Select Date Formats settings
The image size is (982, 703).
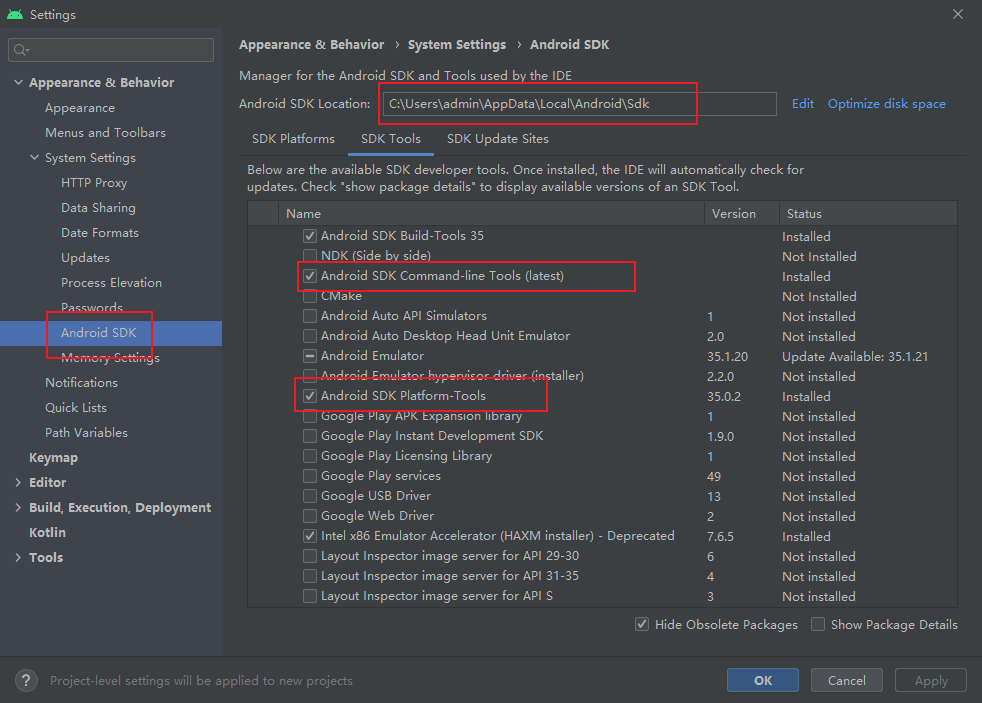[100, 233]
